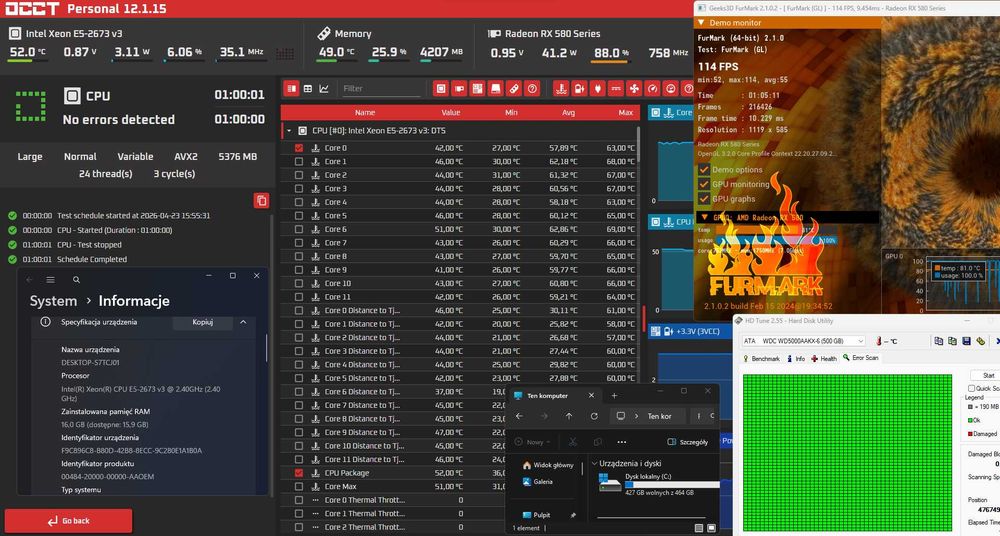Open the Nowy dropdown in Explorer

534,442
